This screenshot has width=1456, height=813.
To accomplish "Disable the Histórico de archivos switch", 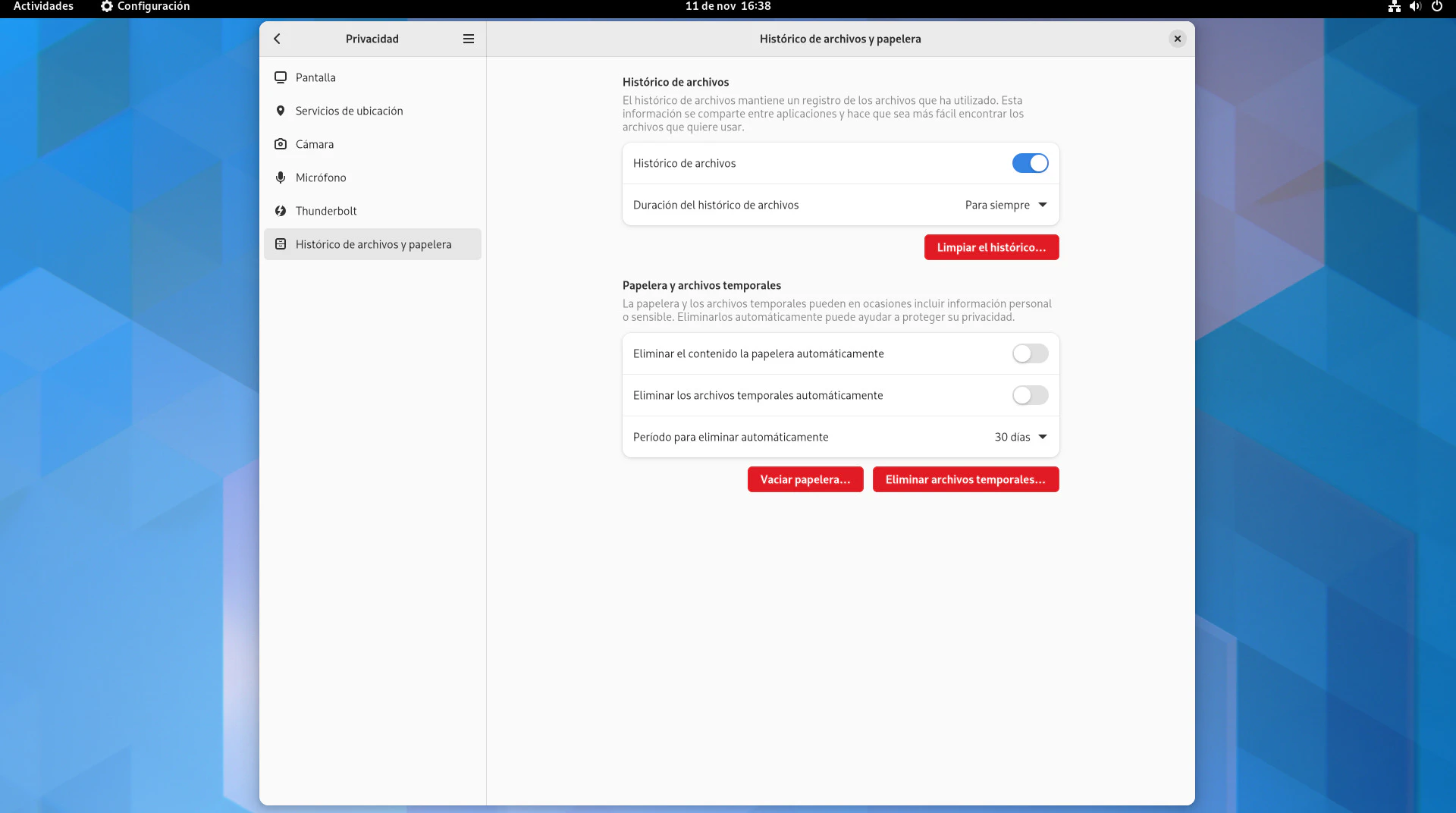I will [x=1030, y=163].
